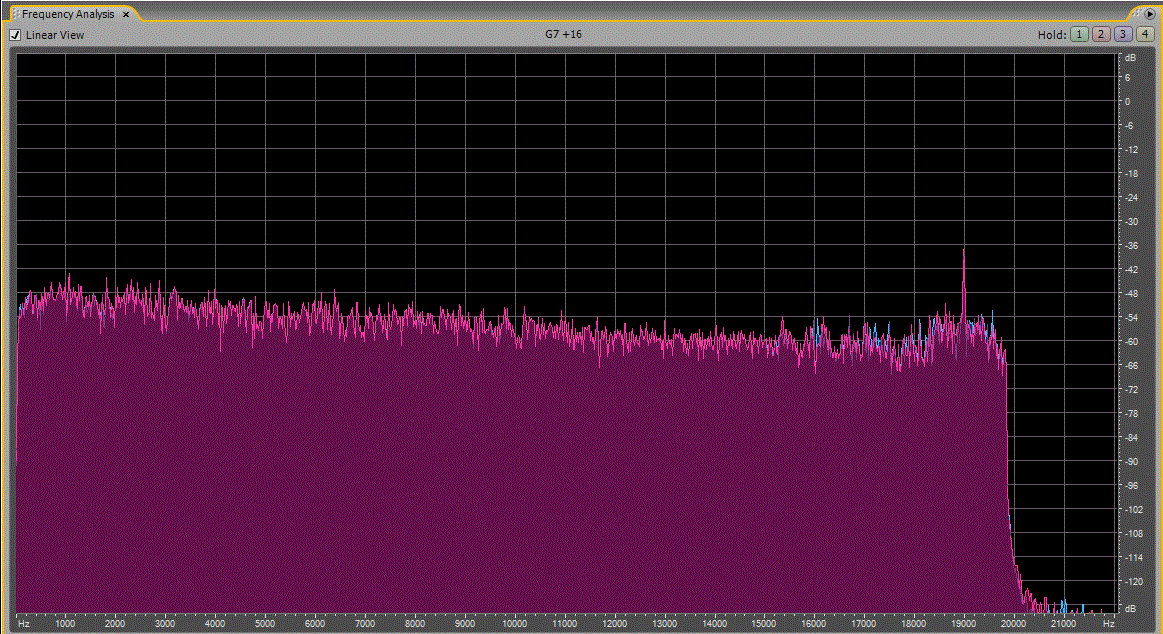Open the panel options menu arrow

click(x=1151, y=14)
